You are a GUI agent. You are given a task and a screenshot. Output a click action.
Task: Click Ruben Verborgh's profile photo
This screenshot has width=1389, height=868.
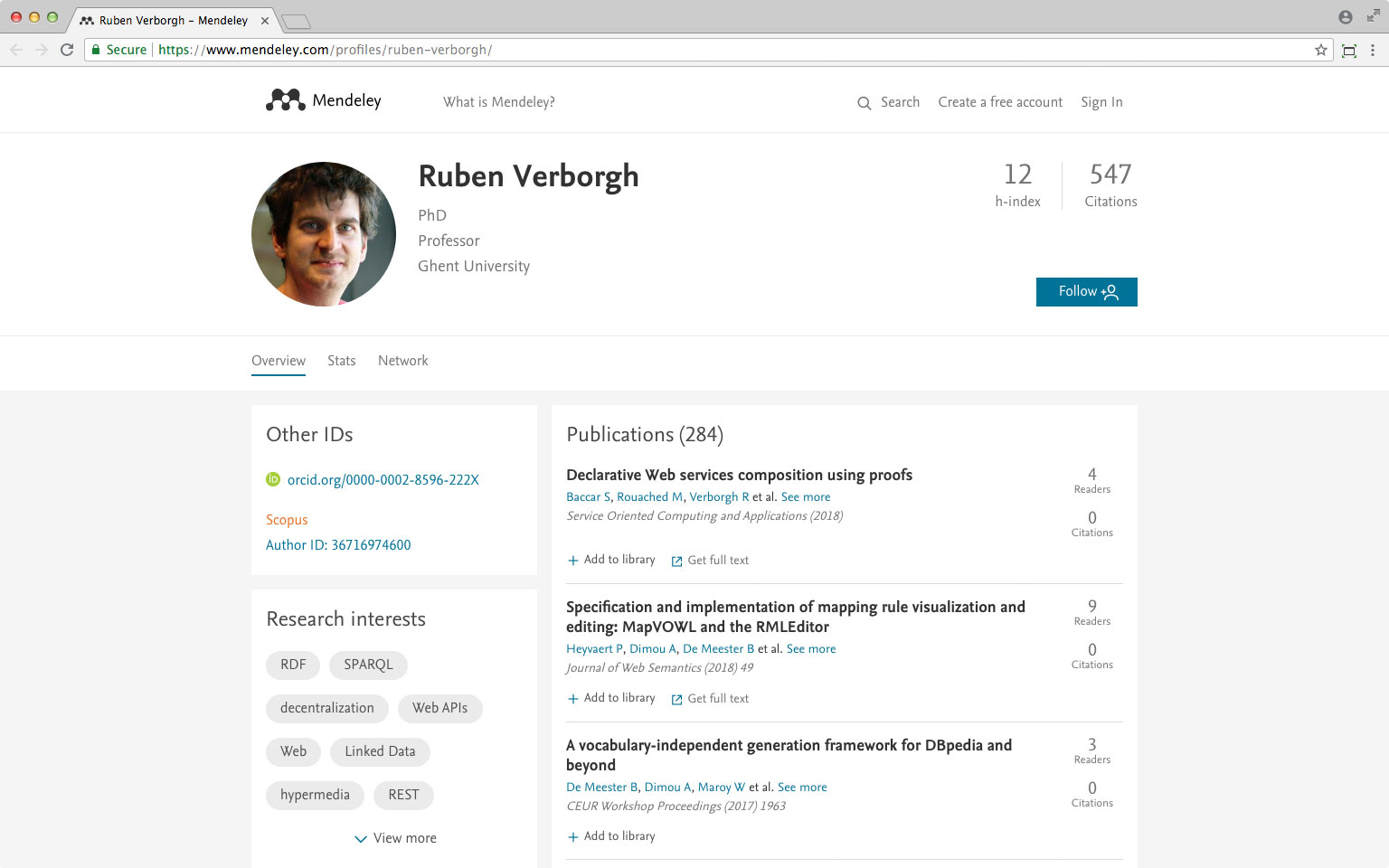click(324, 234)
